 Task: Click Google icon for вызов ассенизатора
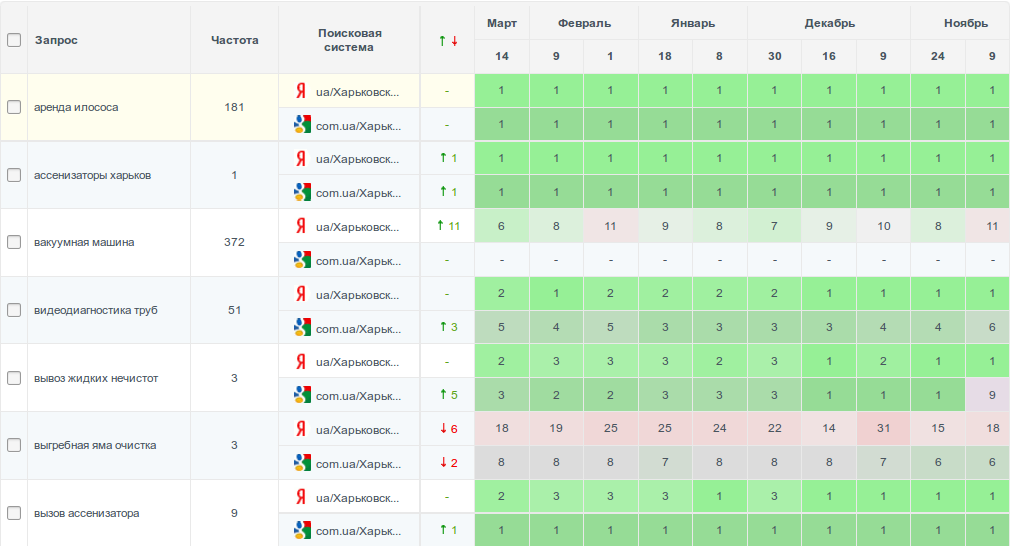pos(299,530)
